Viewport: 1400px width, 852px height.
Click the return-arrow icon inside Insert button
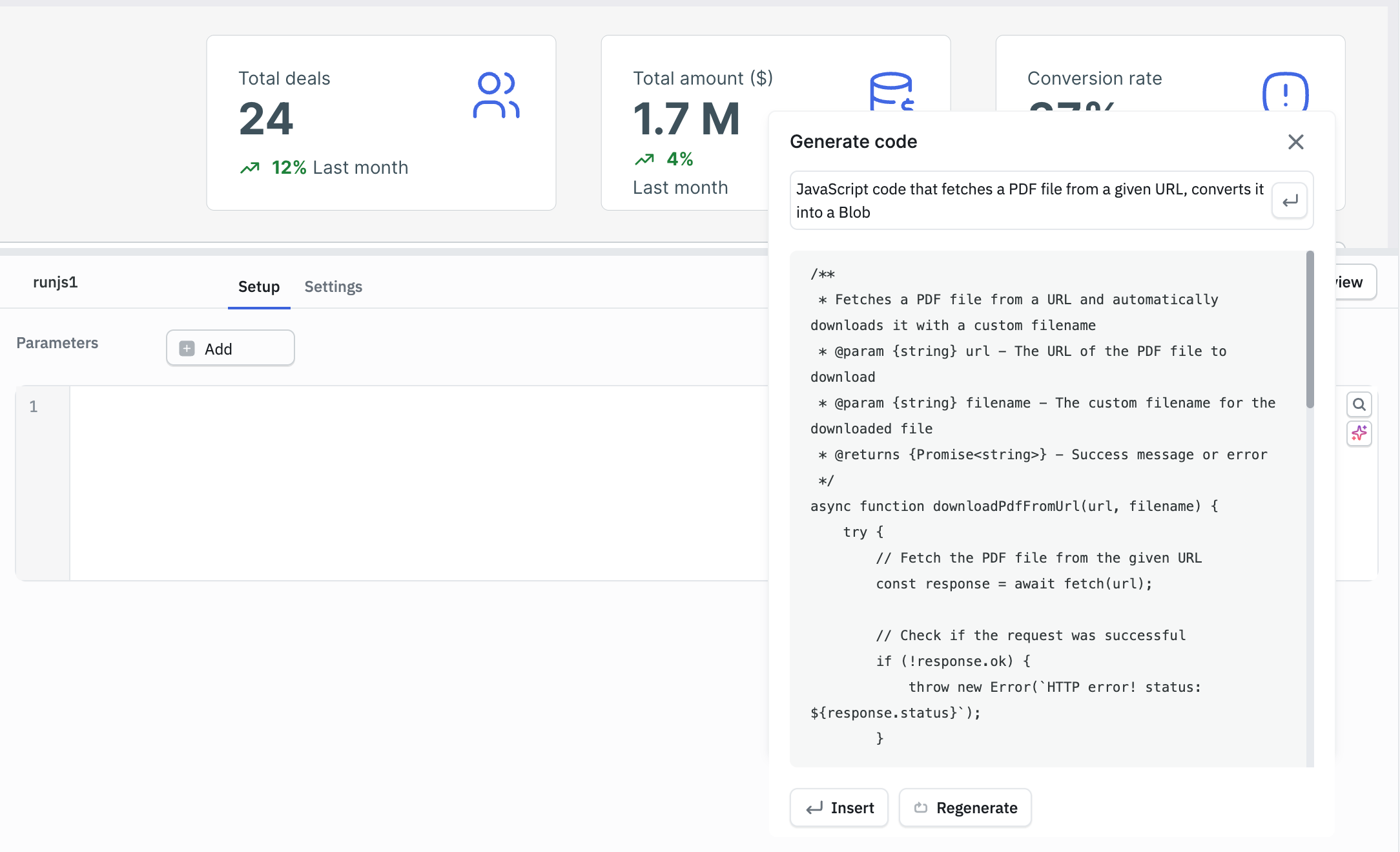point(814,807)
